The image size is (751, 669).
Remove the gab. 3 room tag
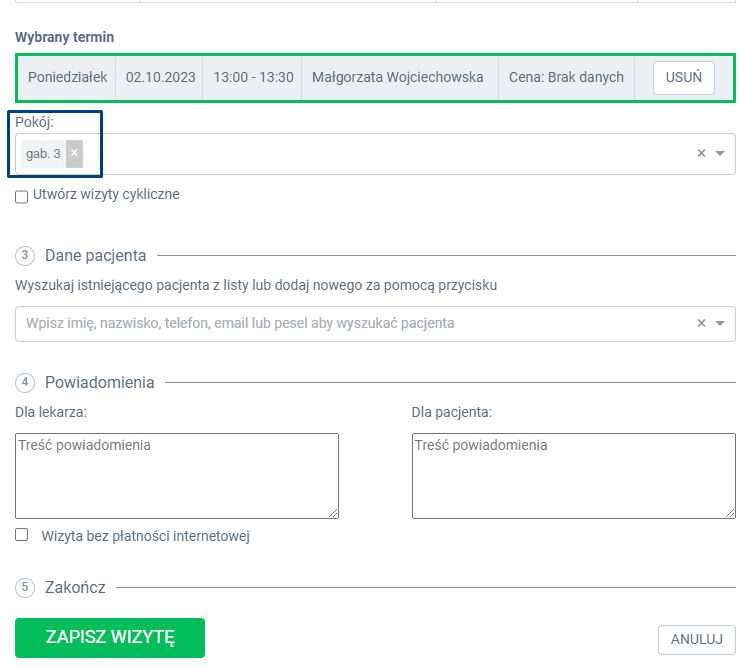74,153
